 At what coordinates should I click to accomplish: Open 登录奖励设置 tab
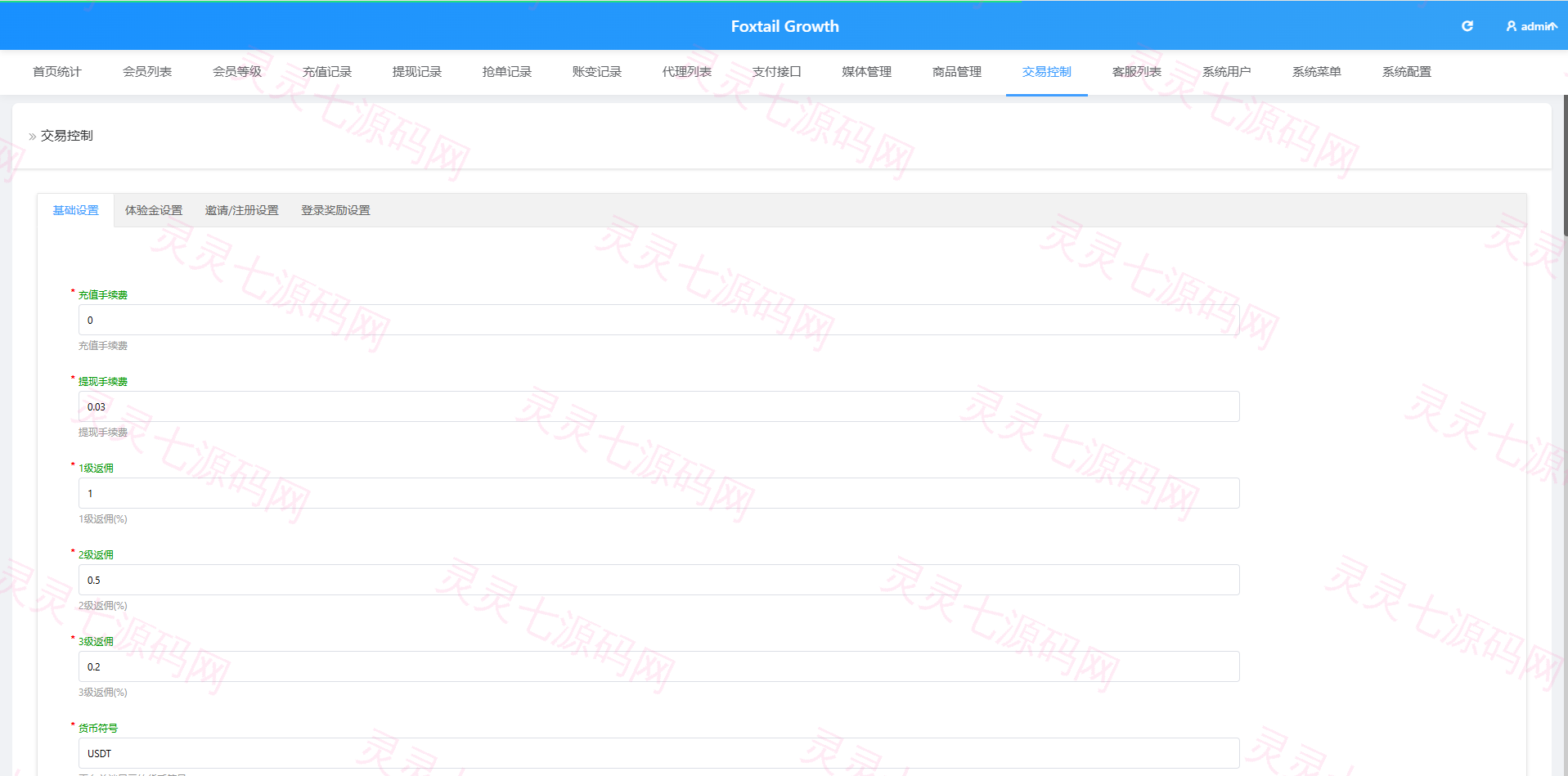[x=335, y=210]
